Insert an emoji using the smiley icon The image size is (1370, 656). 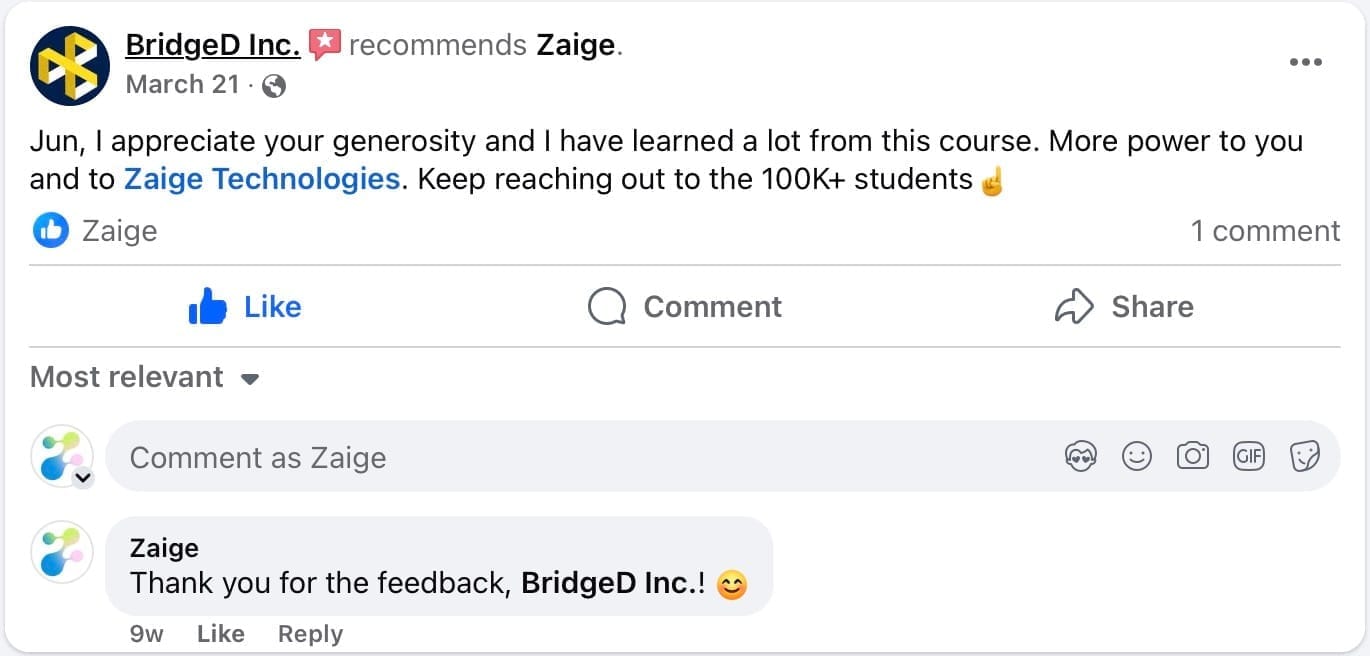(1136, 457)
